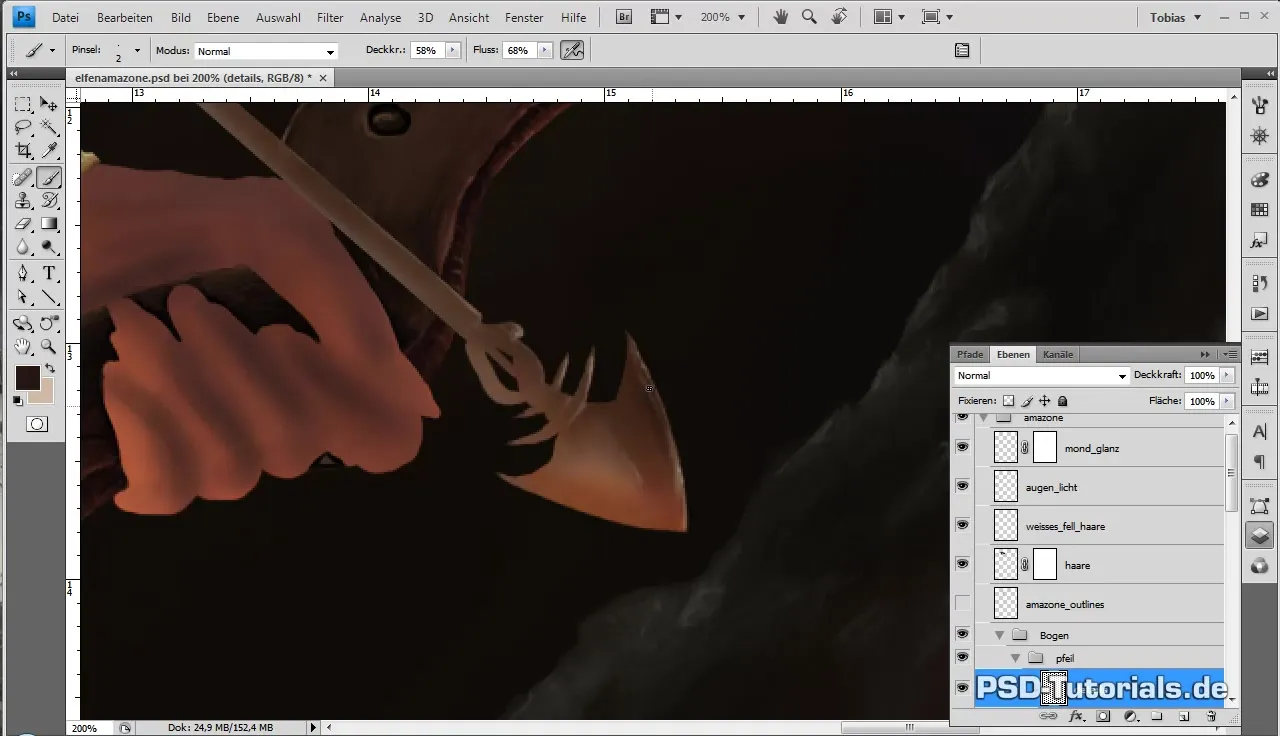
Task: Toggle the airbrush option
Action: (572, 50)
